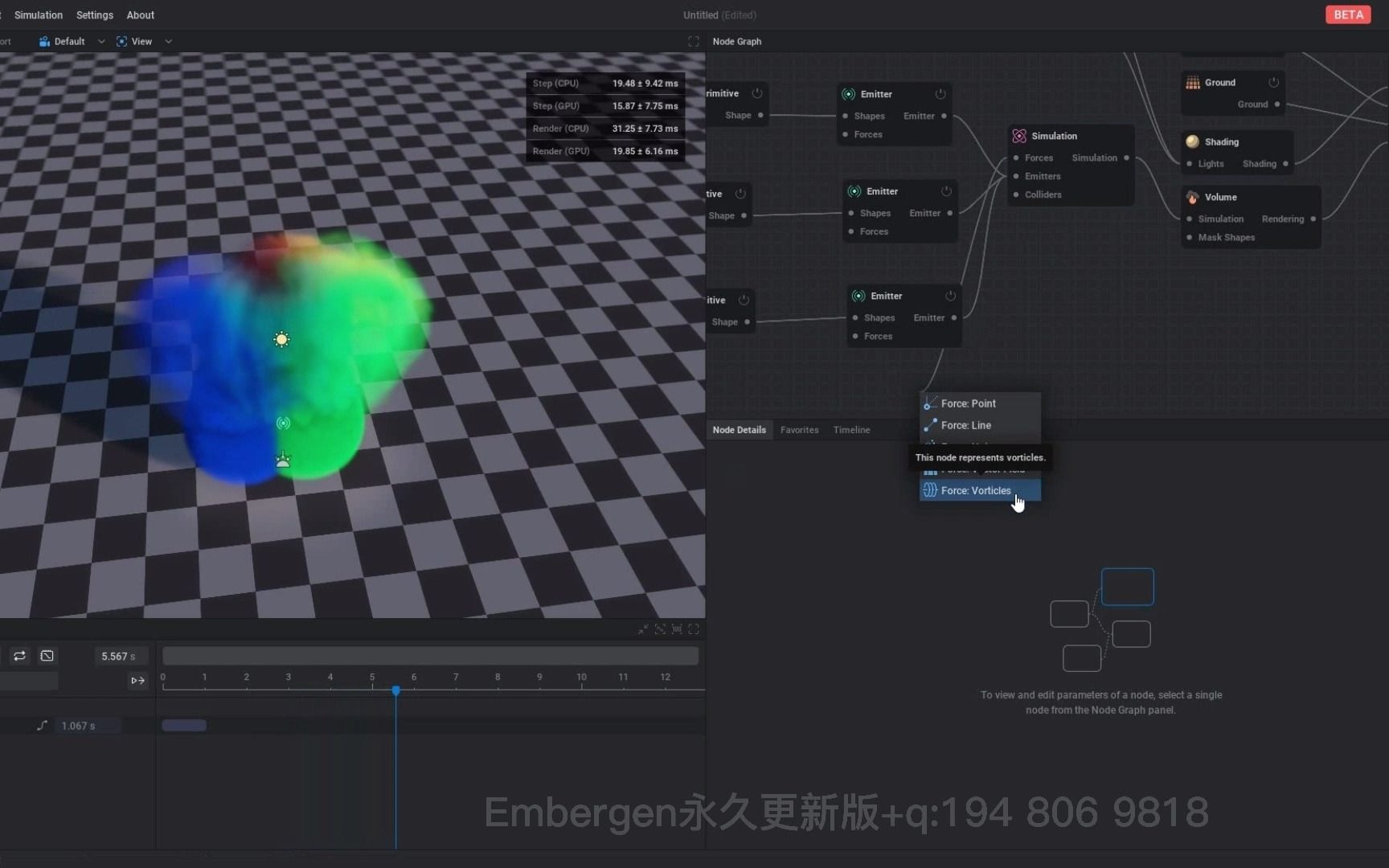Click the 100 percent zoom viewport icon
Screen dimensions: 1389x868
click(677, 629)
